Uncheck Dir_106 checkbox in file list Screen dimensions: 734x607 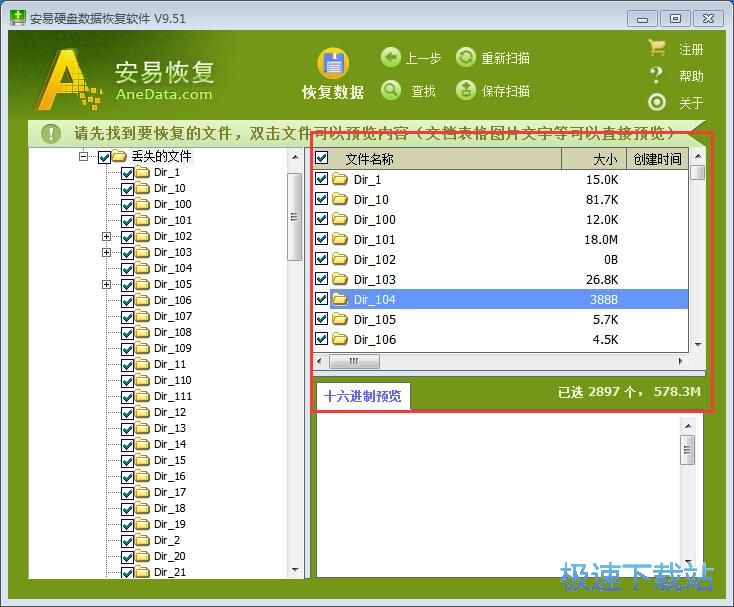[x=322, y=338]
